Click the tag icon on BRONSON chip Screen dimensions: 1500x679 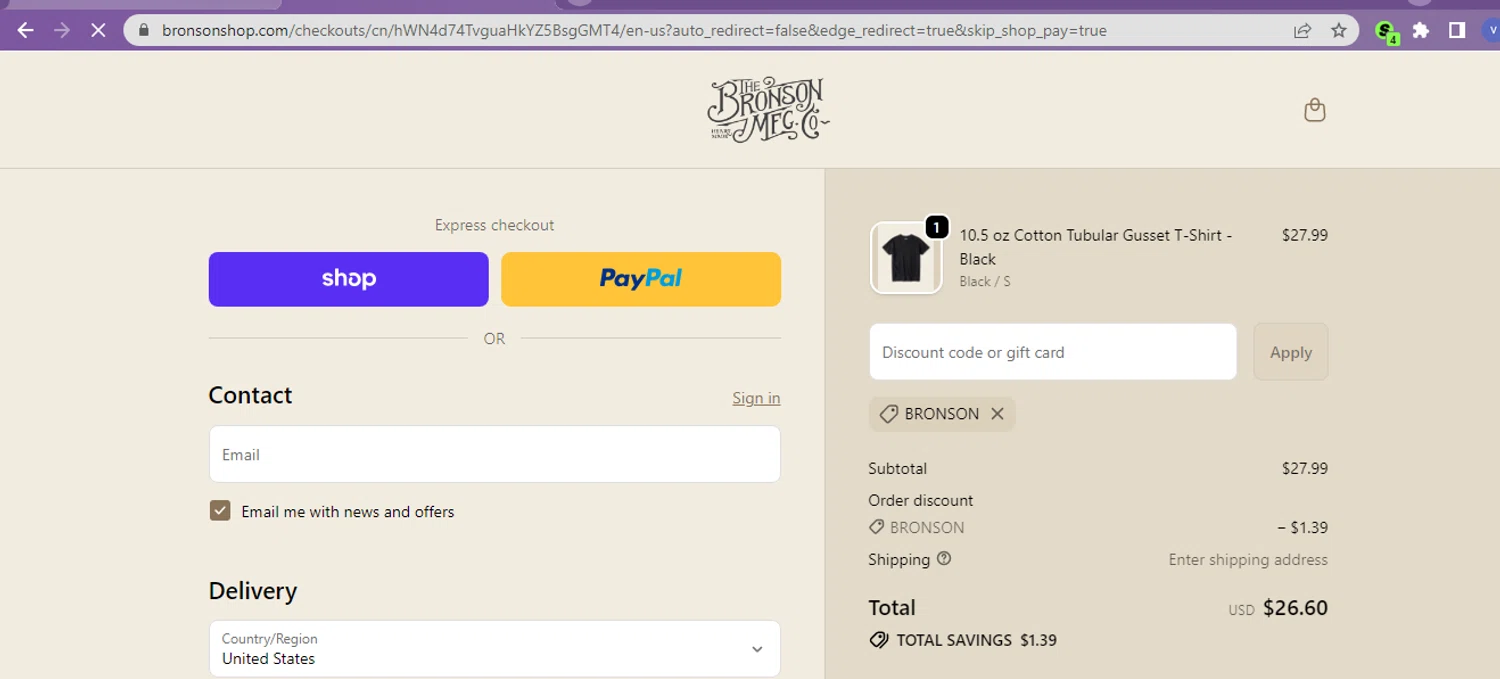pos(888,414)
